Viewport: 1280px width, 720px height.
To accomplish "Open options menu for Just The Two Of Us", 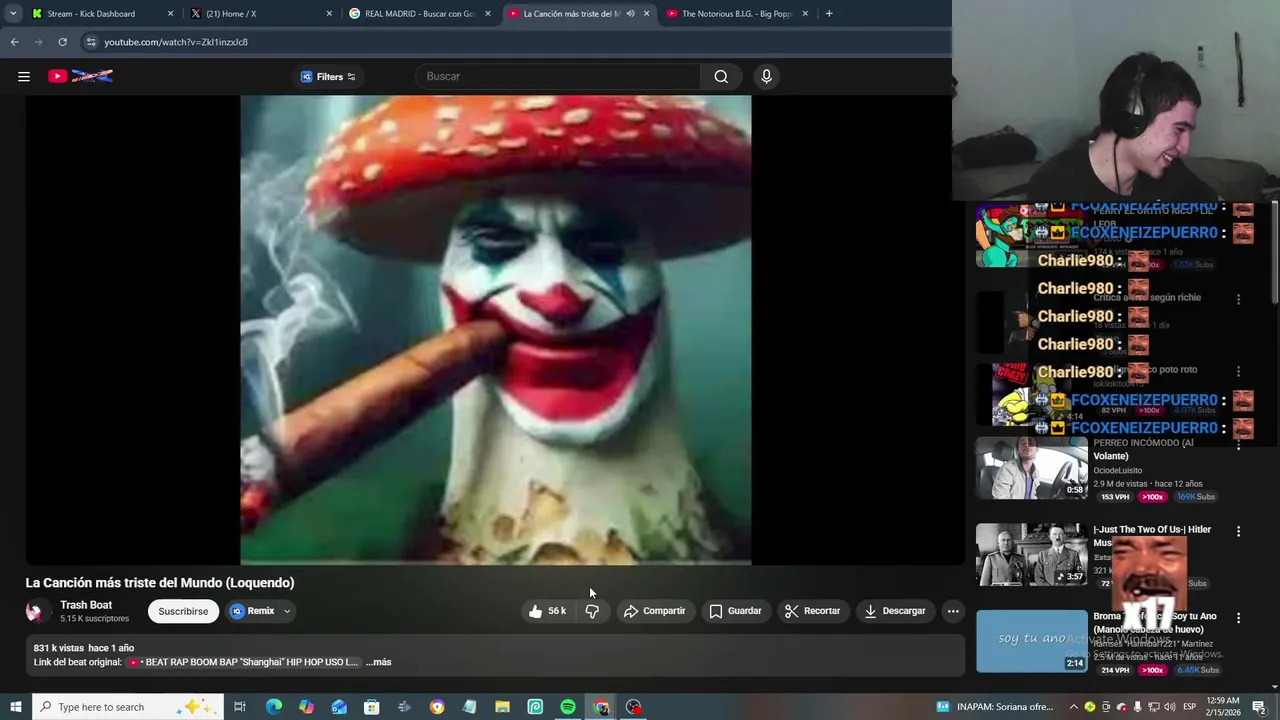I will click(x=1238, y=532).
